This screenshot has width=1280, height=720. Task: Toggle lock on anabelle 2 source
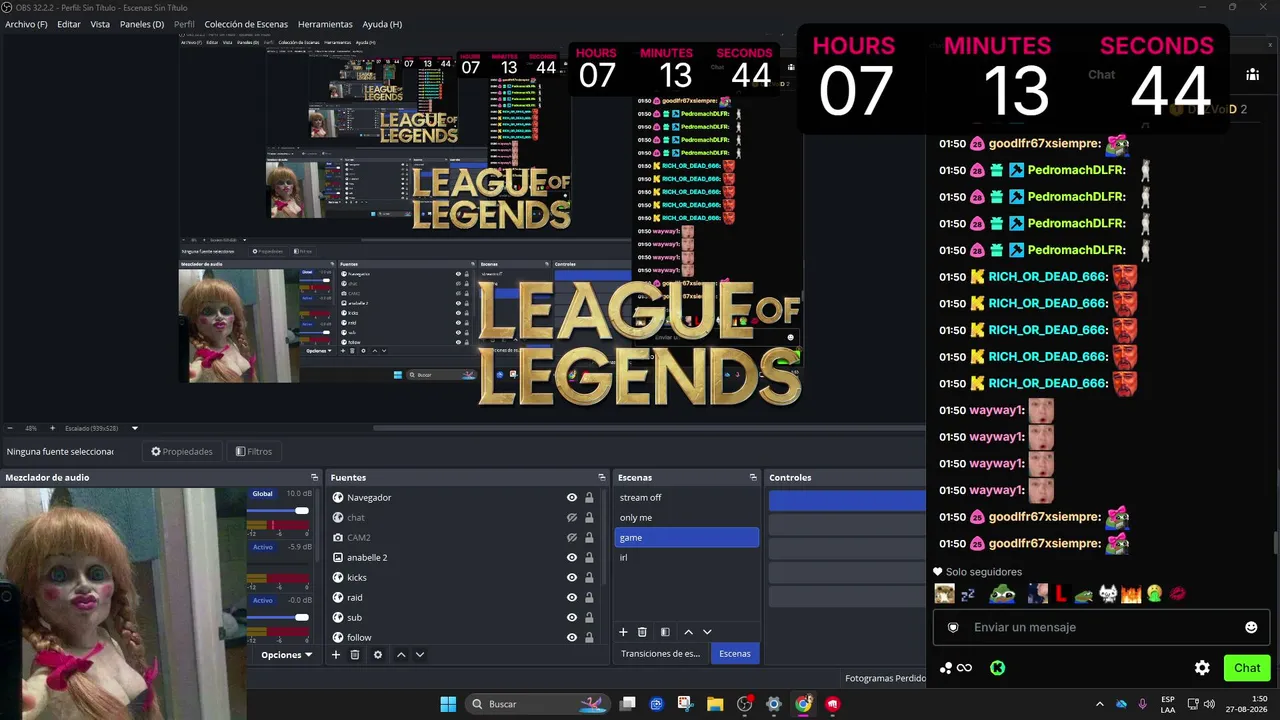(589, 558)
